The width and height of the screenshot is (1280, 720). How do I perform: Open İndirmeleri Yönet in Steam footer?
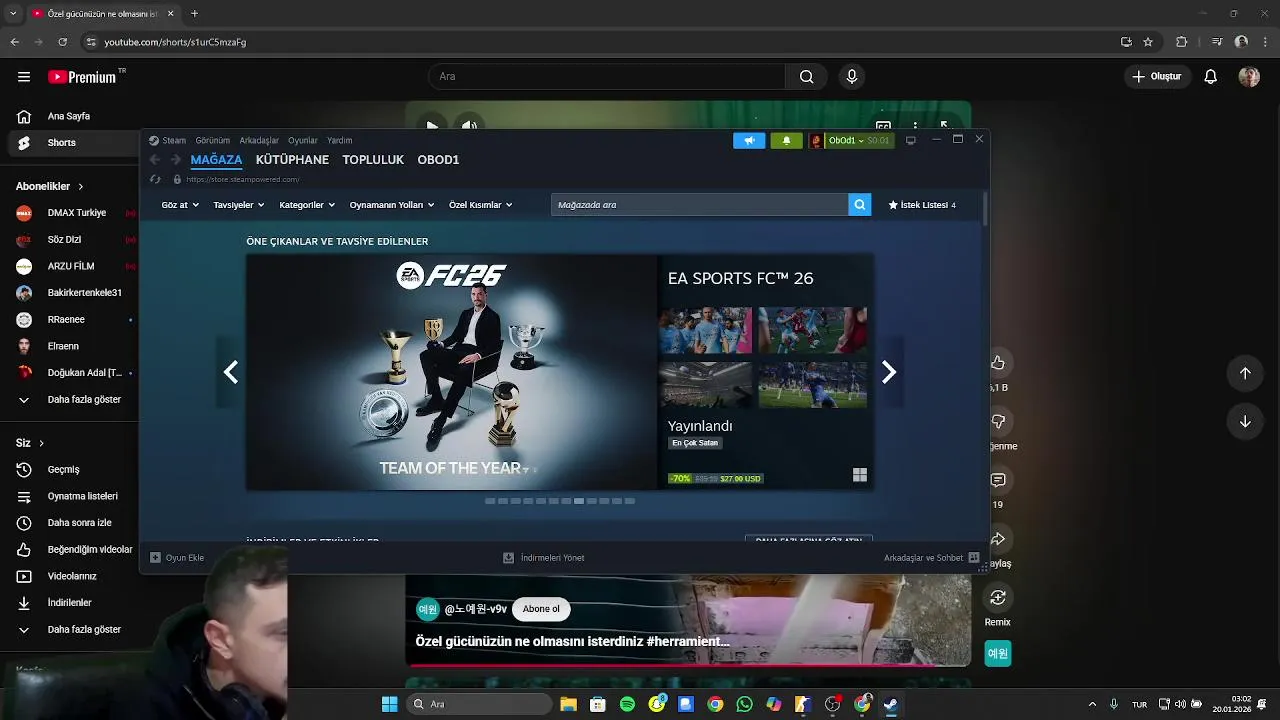pyautogui.click(x=543, y=558)
